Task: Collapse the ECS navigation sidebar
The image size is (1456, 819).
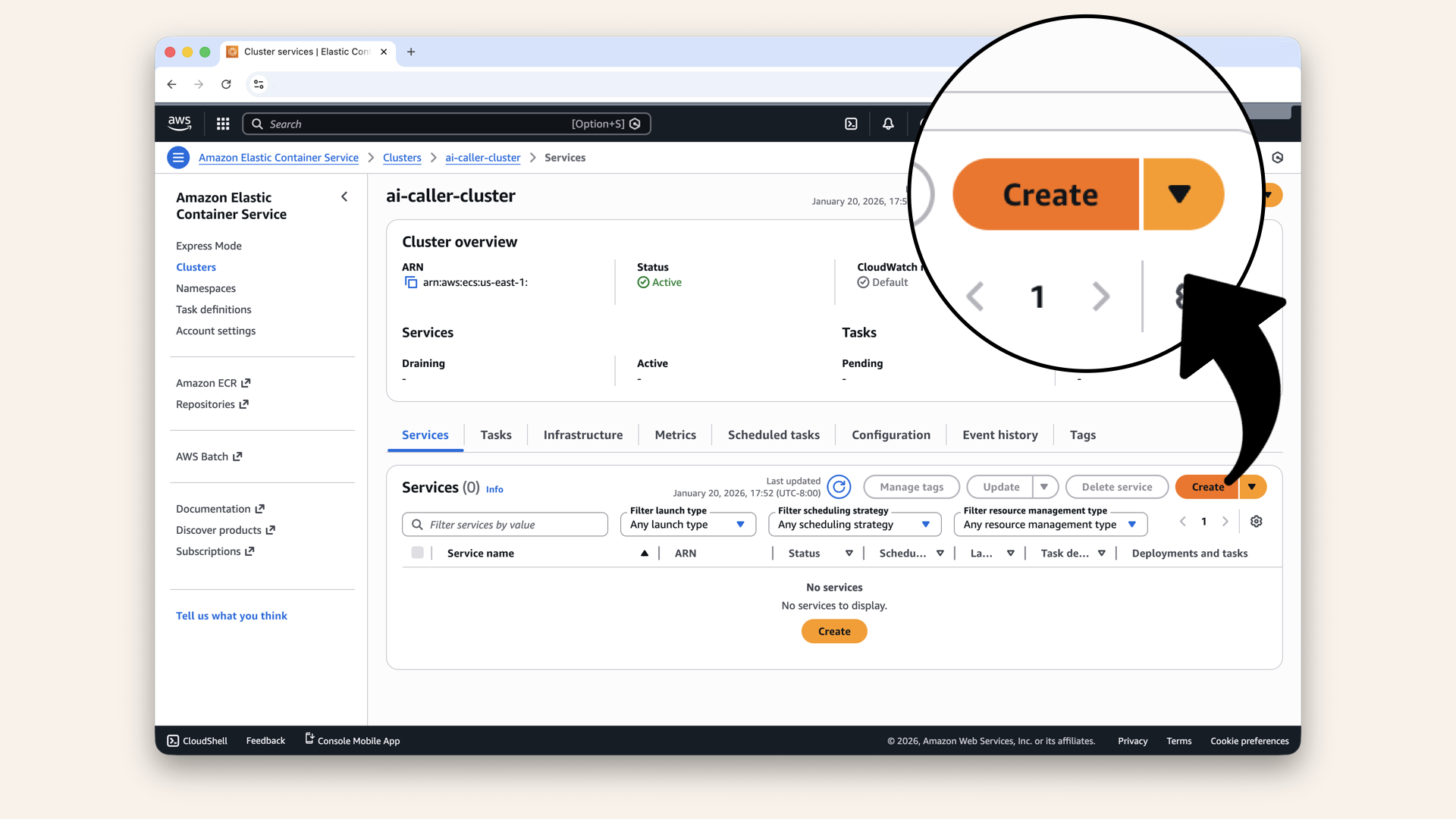Action: pyautogui.click(x=344, y=196)
